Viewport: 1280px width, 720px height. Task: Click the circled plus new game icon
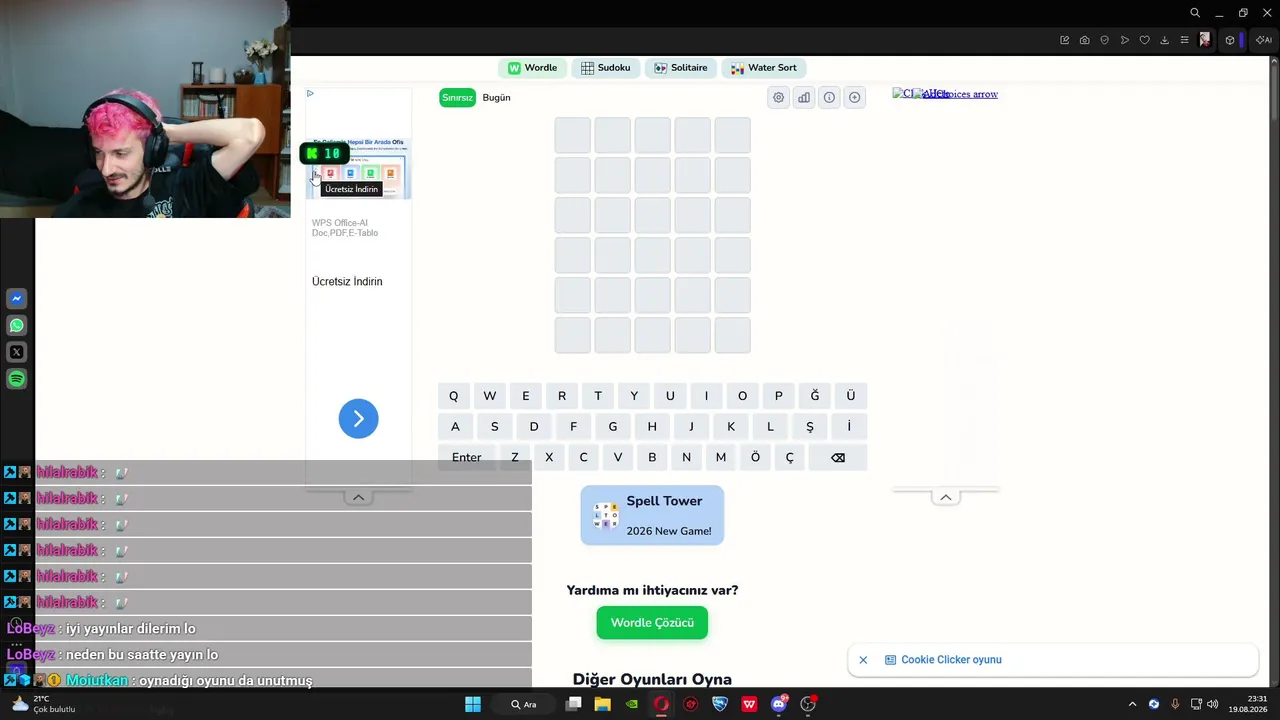[854, 97]
